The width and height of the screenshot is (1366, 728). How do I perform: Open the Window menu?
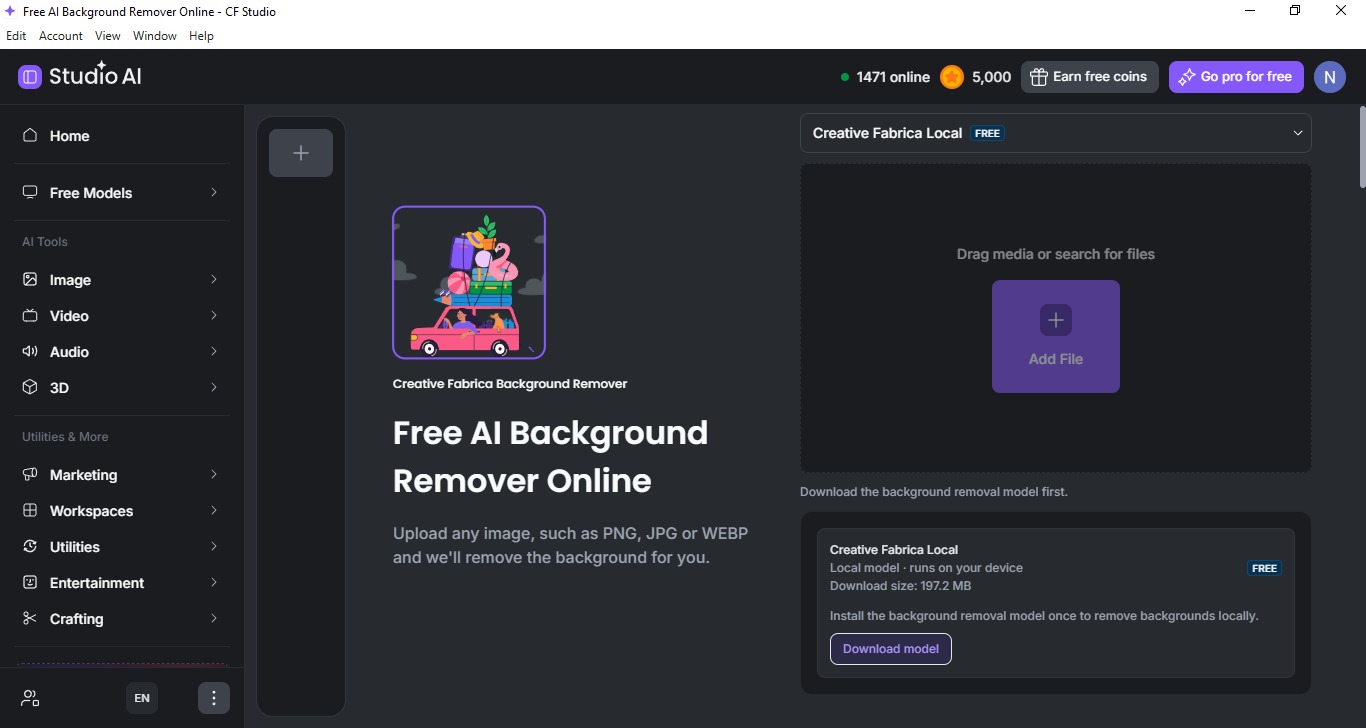(x=155, y=36)
